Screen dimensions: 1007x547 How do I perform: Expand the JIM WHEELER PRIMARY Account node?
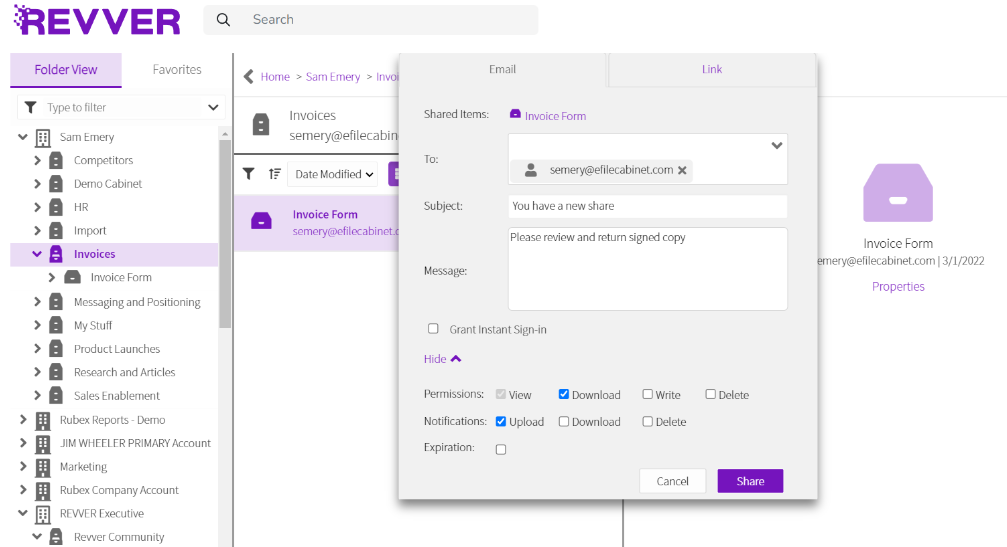pos(23,443)
